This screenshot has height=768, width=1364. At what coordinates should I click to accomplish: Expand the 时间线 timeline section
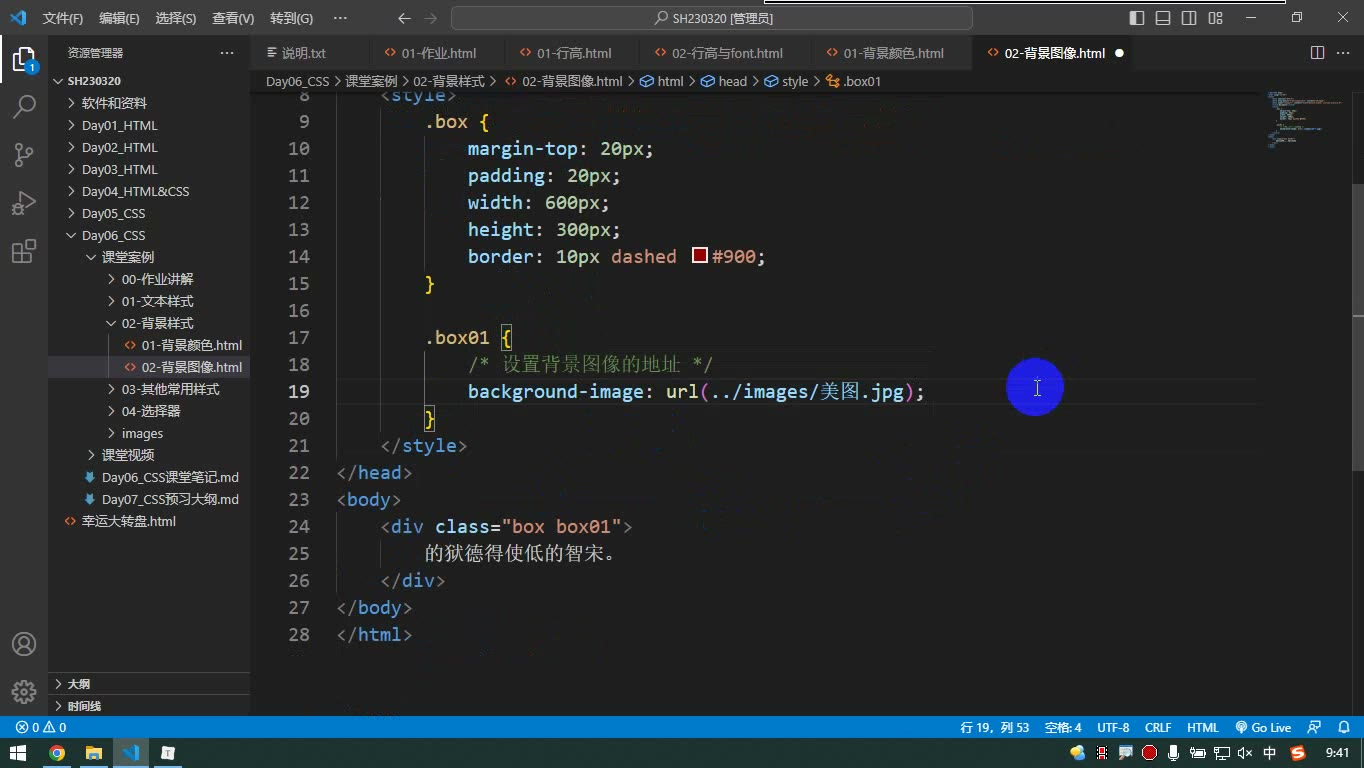coord(149,706)
